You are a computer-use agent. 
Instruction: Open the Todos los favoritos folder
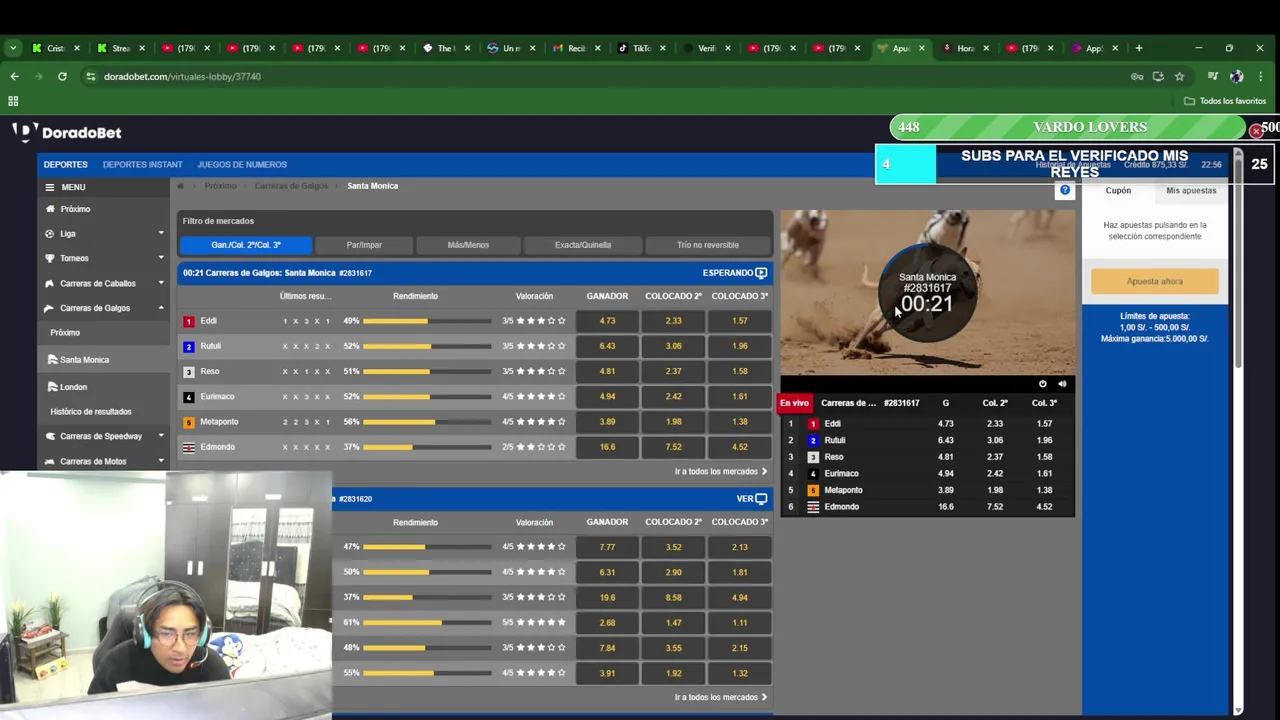point(1225,101)
